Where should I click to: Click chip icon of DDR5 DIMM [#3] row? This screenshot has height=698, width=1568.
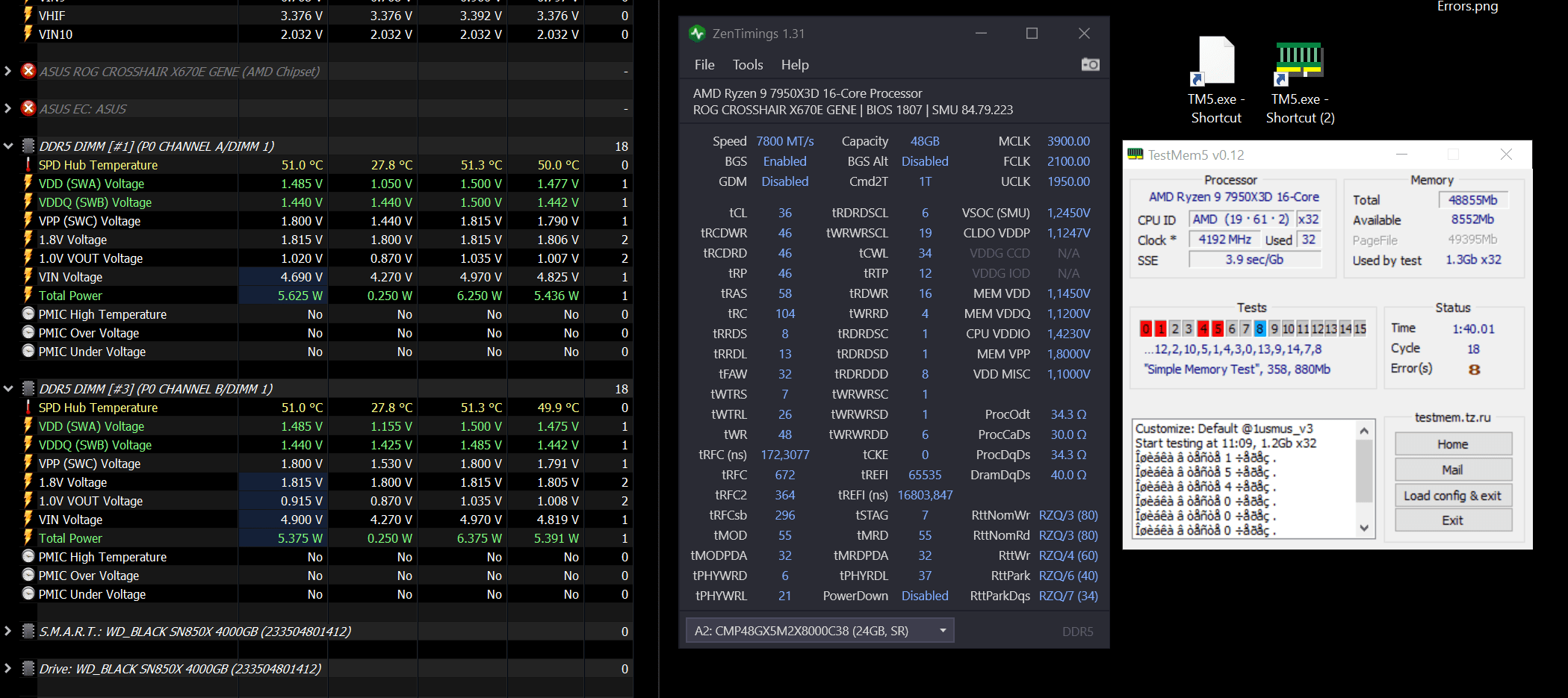point(28,388)
